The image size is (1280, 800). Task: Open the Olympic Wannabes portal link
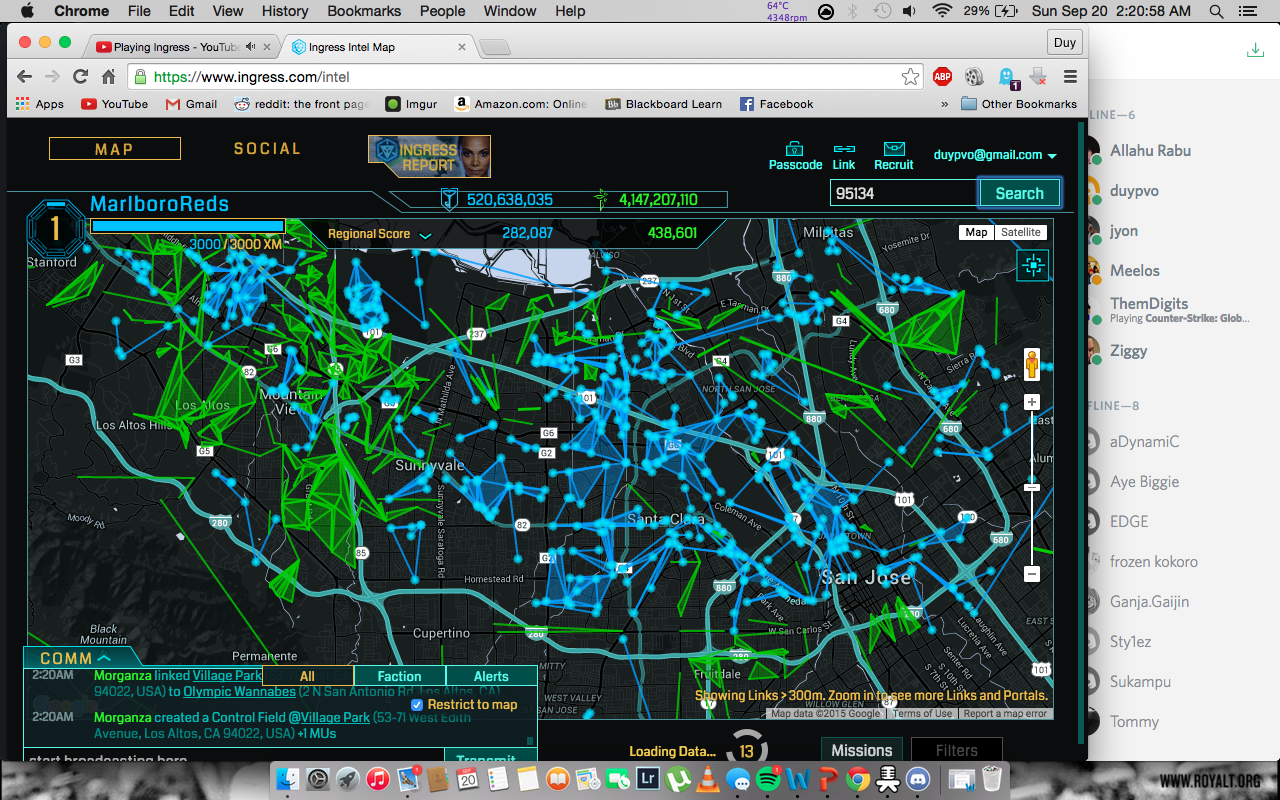point(240,691)
